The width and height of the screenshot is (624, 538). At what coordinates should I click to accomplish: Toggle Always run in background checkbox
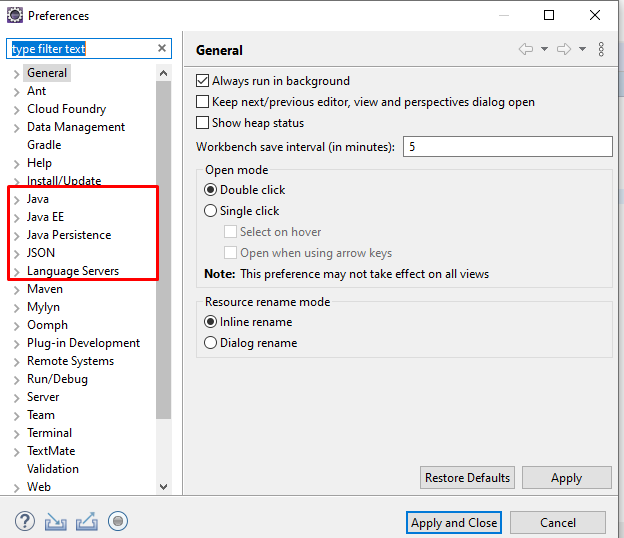tap(202, 81)
